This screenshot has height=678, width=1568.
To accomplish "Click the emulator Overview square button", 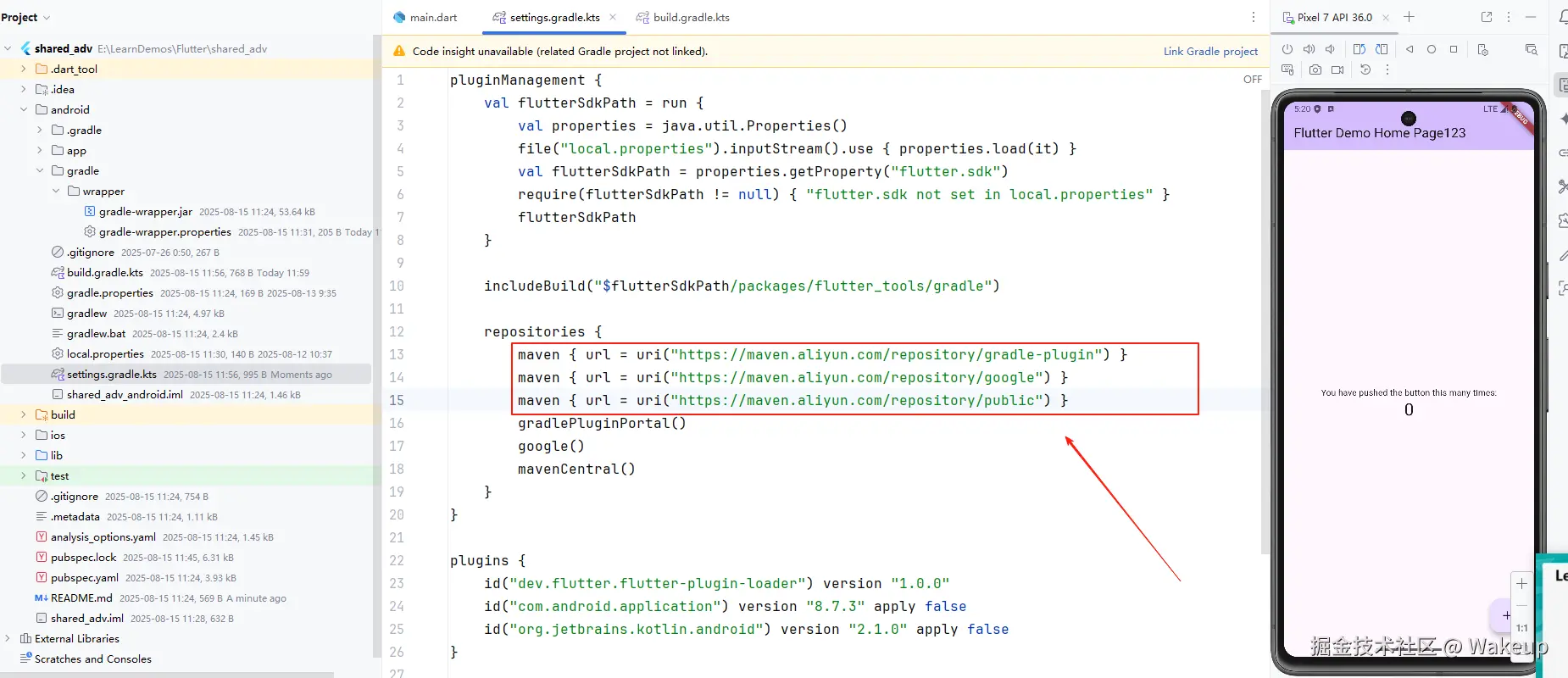I will coord(1454,49).
